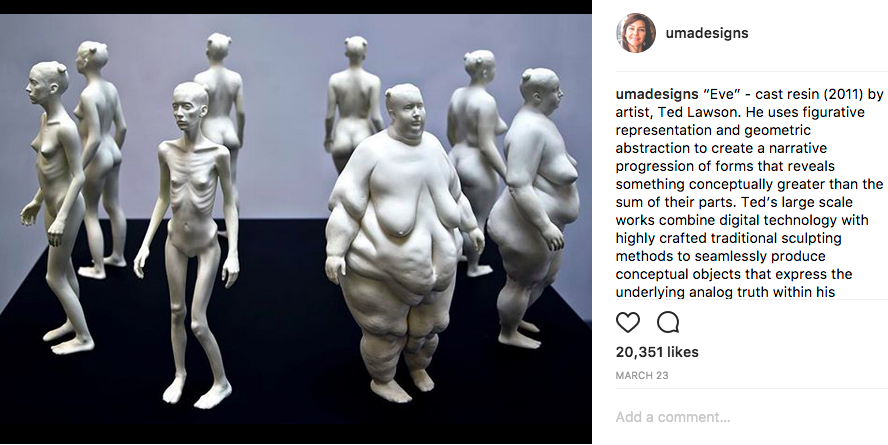Open the umadesigns profile avatar
The height and width of the screenshot is (445, 888).
coord(636,33)
